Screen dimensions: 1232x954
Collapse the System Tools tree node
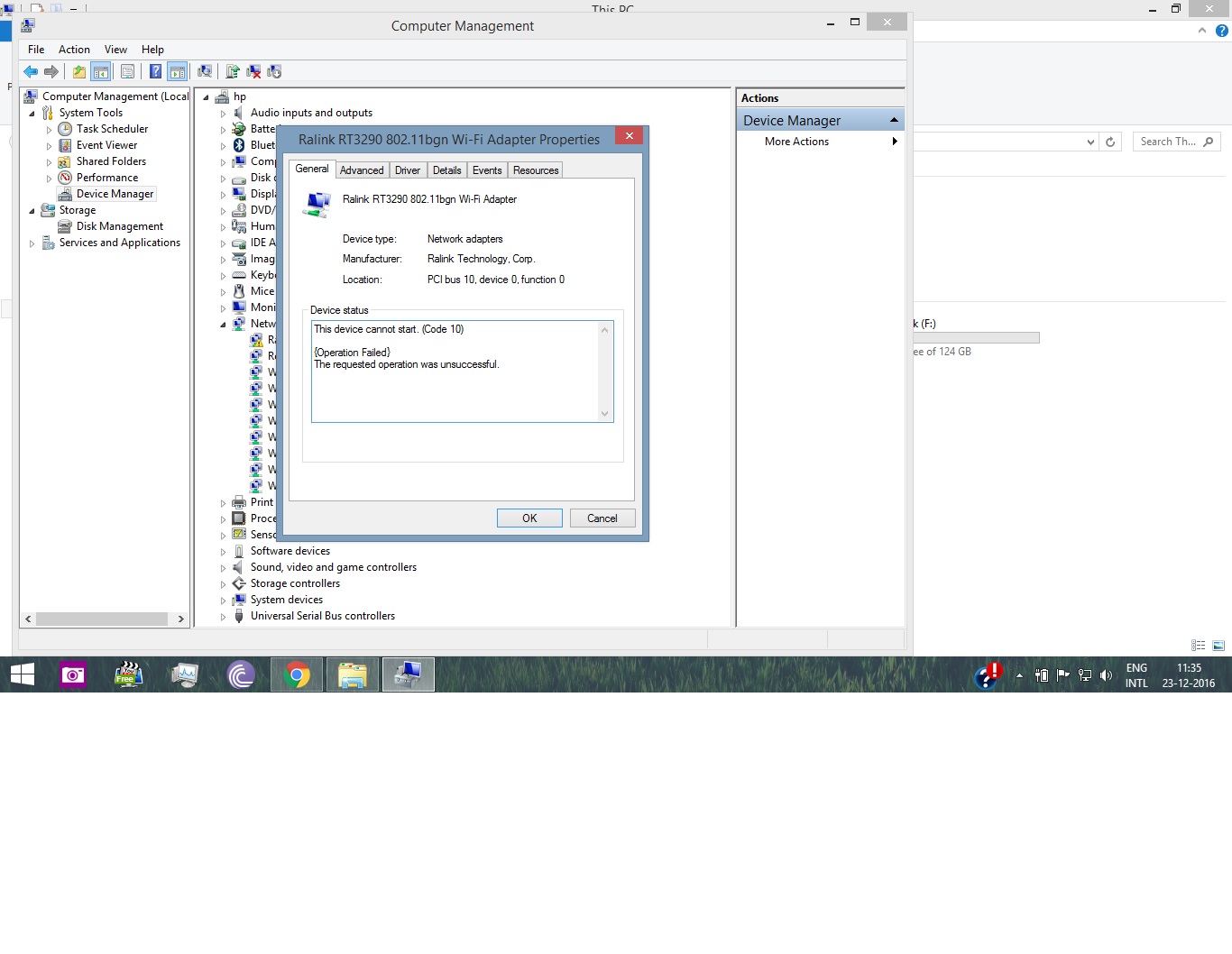[32, 114]
